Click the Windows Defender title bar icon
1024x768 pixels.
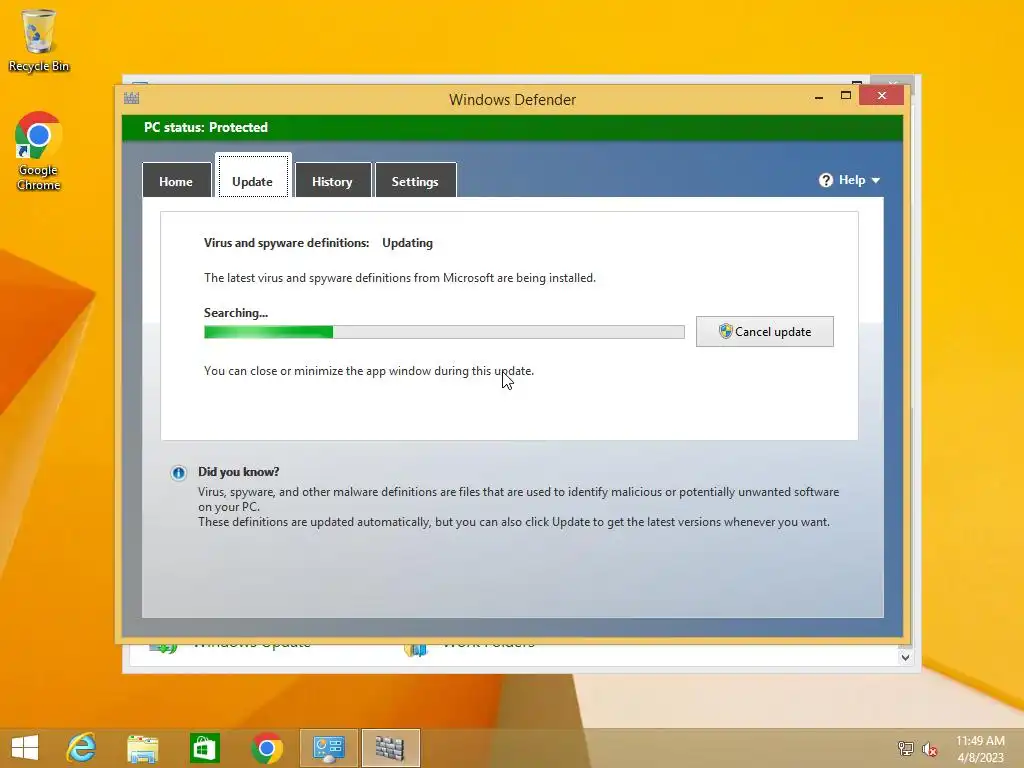click(x=131, y=99)
